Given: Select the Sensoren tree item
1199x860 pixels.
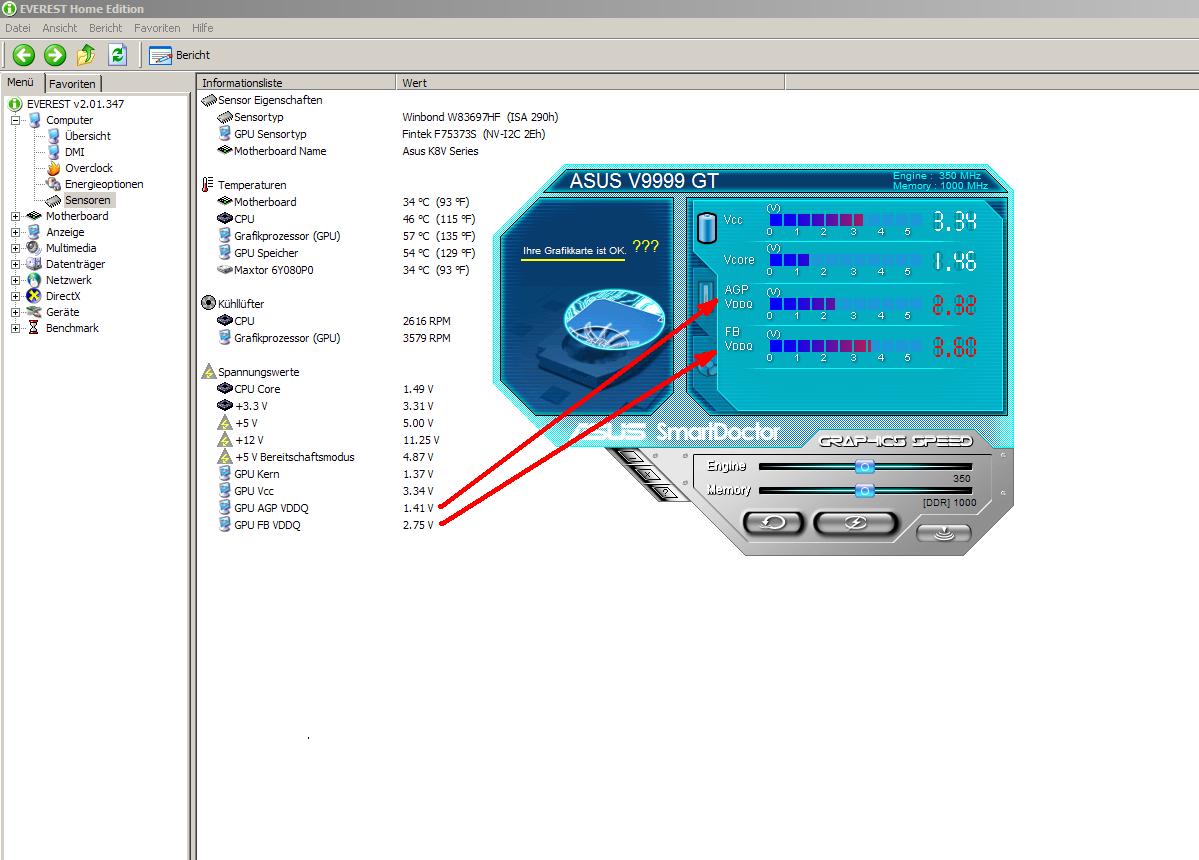Looking at the screenshot, I should (87, 200).
